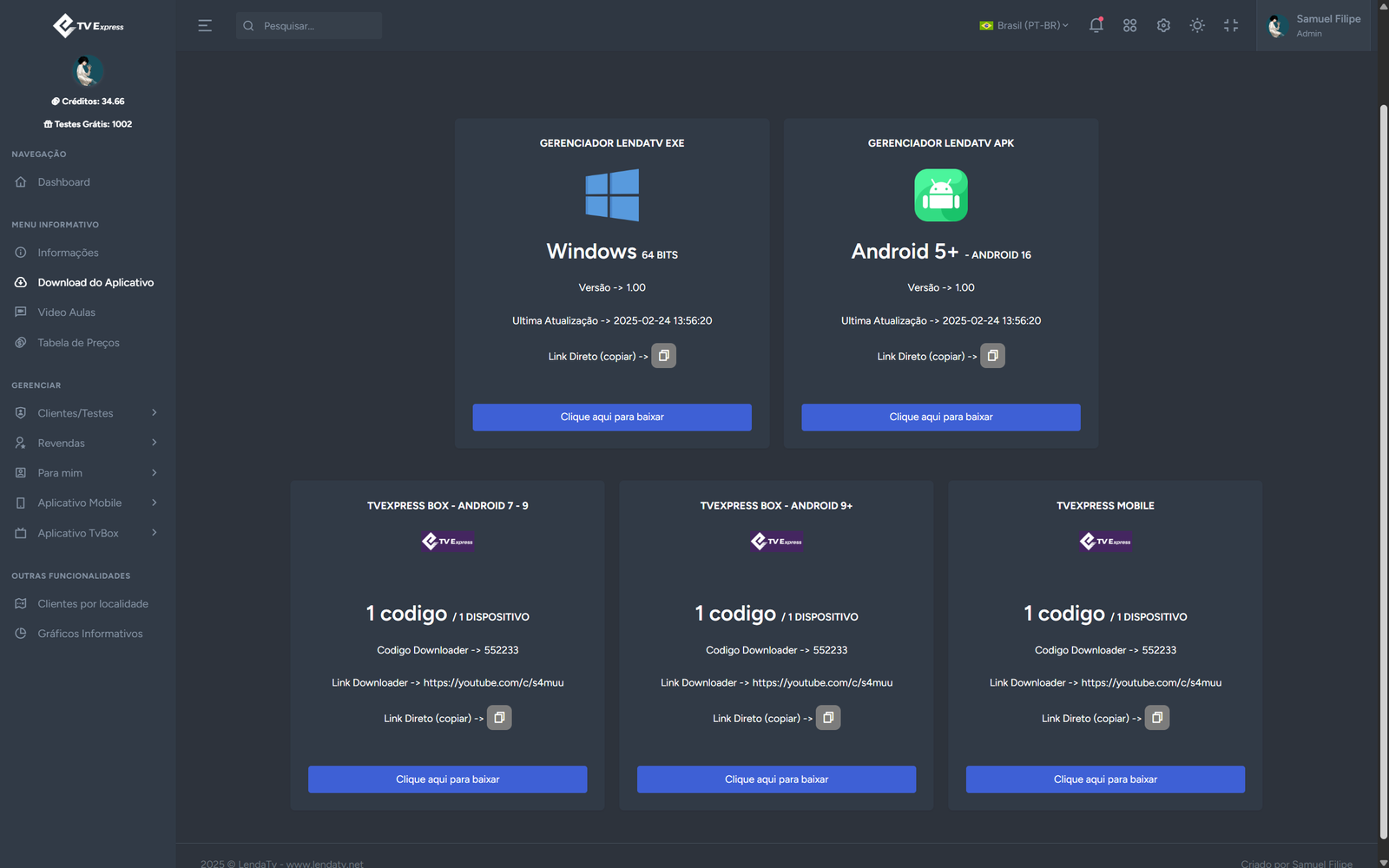
Task: Download TVExpress Box Android 7-9 button
Action: point(448,779)
